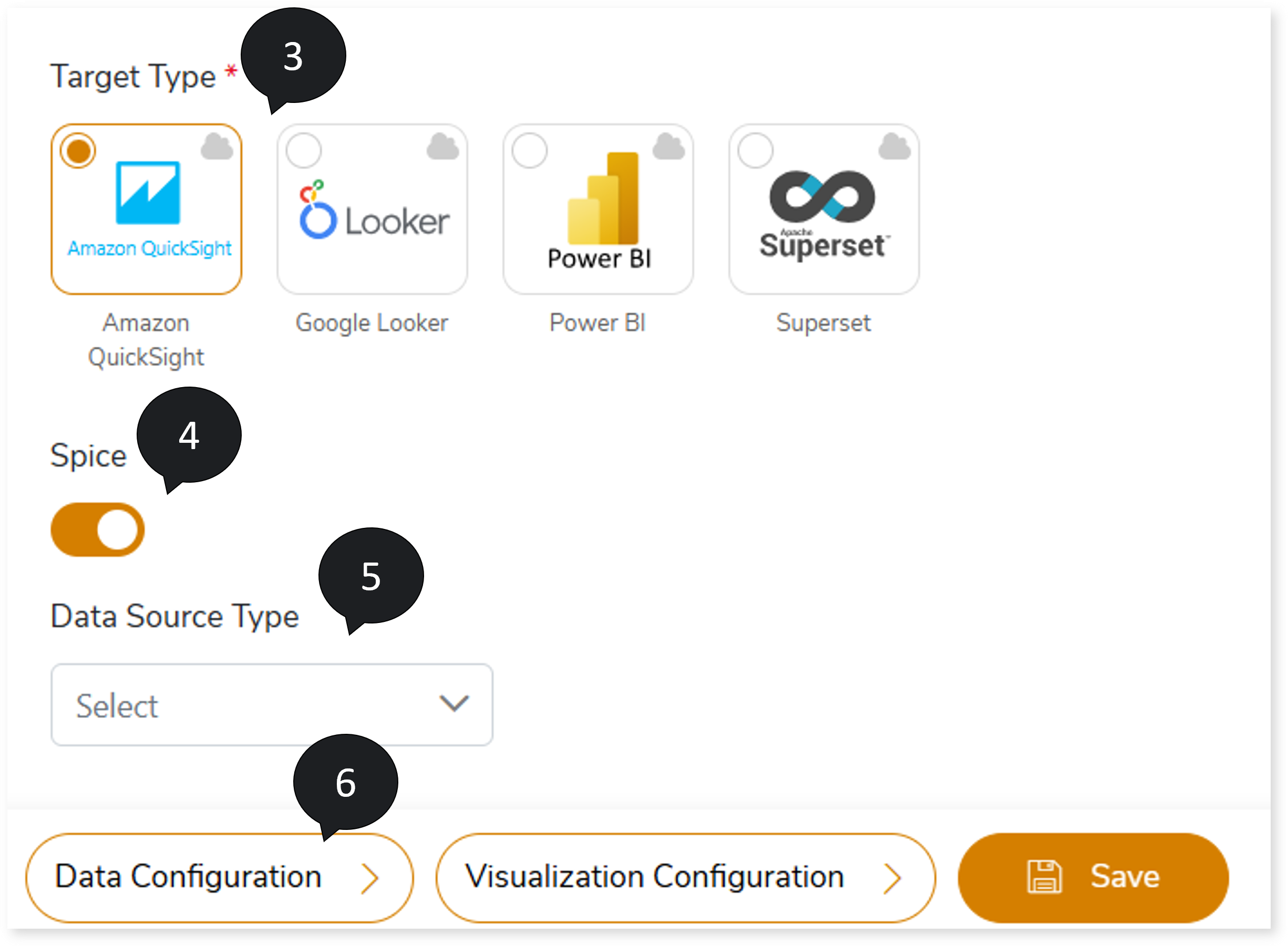
Task: Click cloud icon on Superset card
Action: [894, 147]
